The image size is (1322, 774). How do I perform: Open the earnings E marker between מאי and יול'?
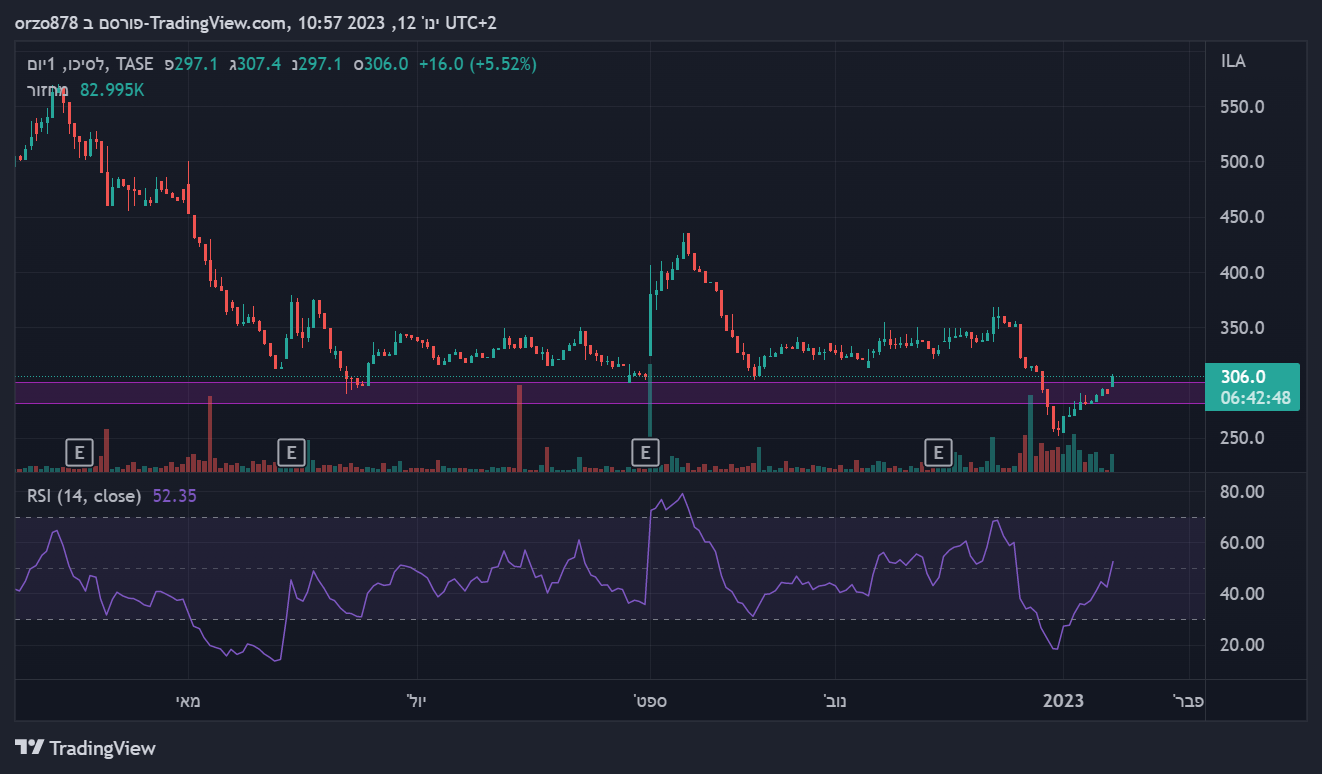(291, 453)
